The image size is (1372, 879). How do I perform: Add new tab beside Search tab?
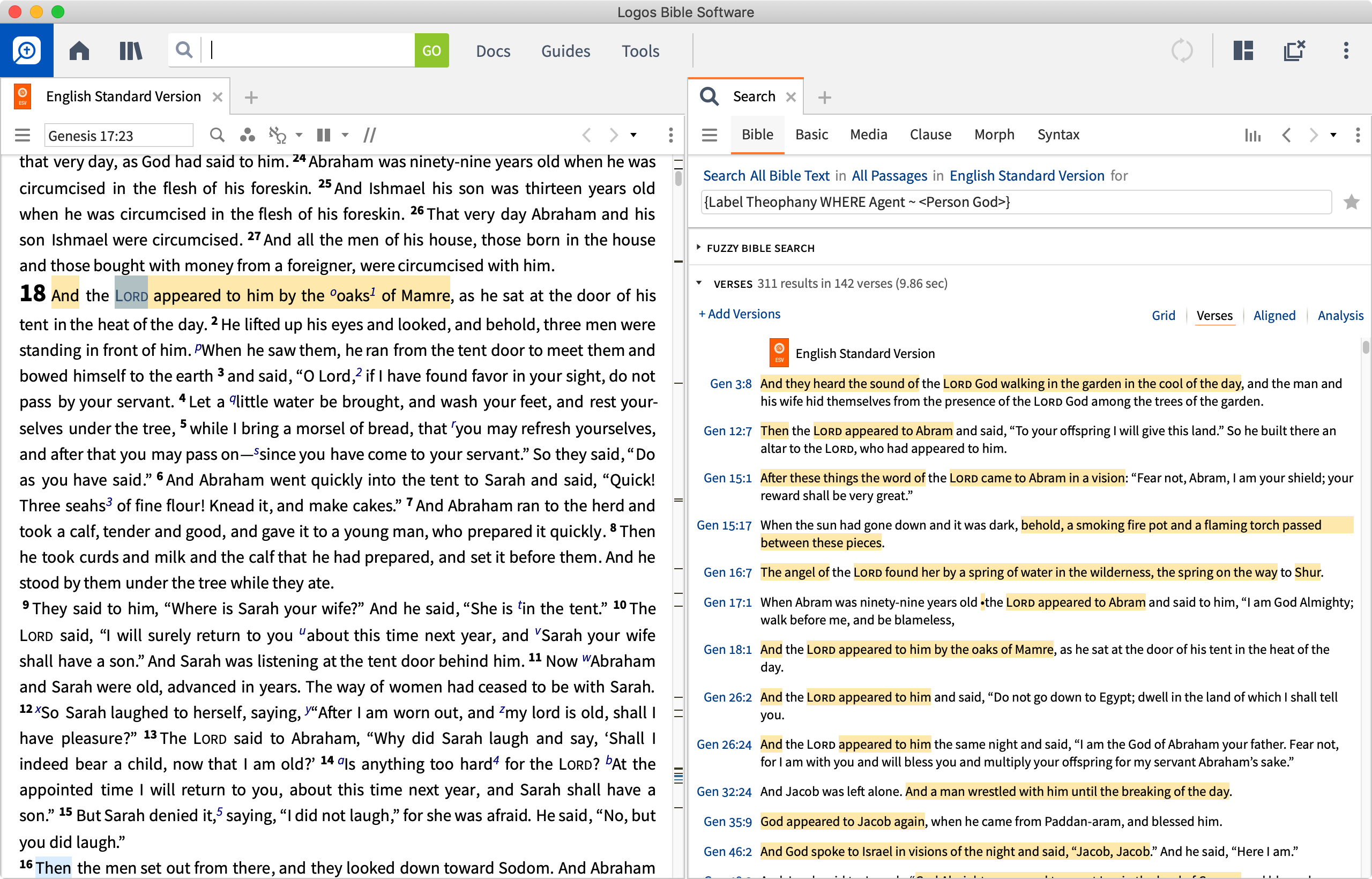point(824,98)
